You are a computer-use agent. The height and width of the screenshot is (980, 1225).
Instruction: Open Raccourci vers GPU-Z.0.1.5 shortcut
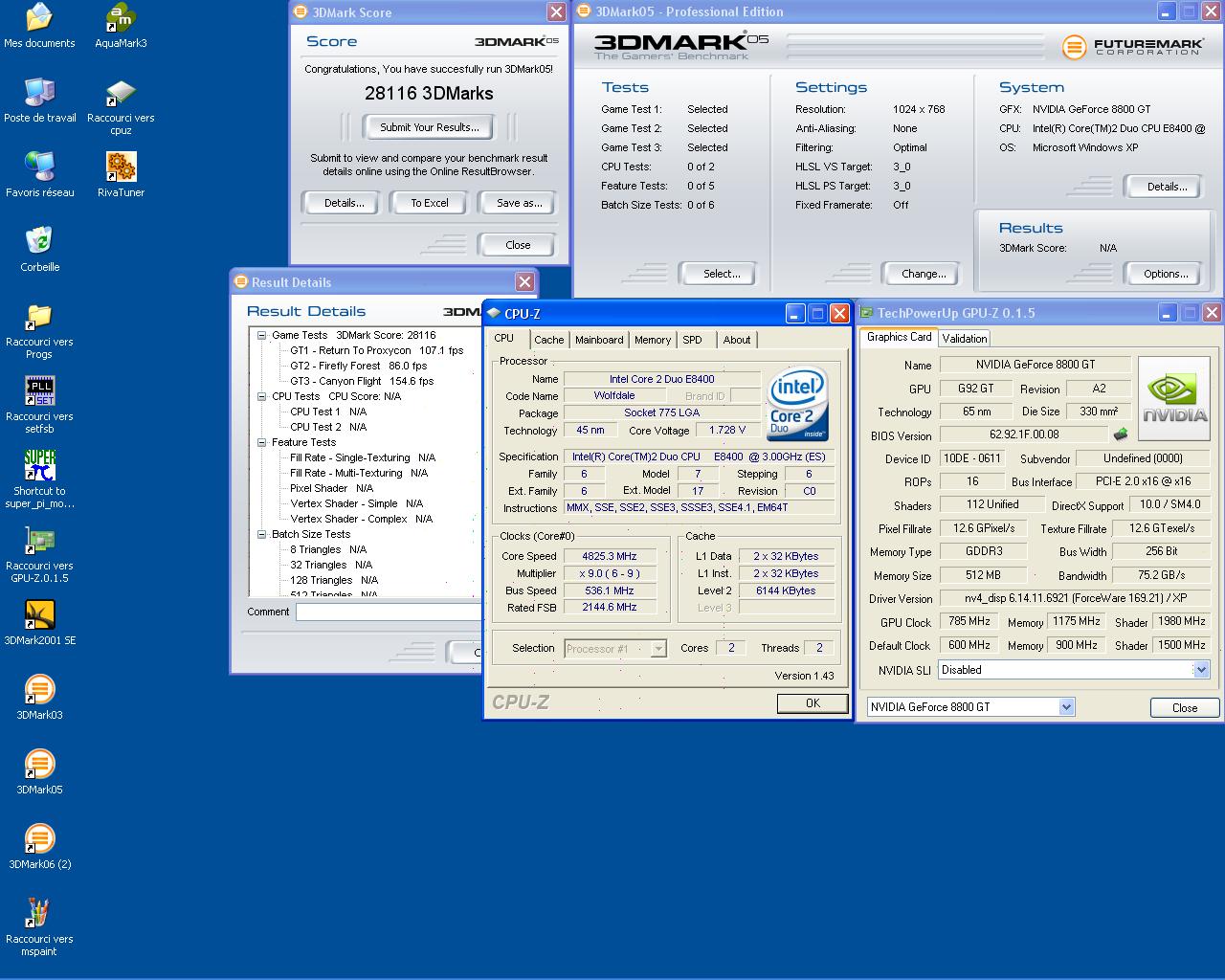click(x=39, y=554)
